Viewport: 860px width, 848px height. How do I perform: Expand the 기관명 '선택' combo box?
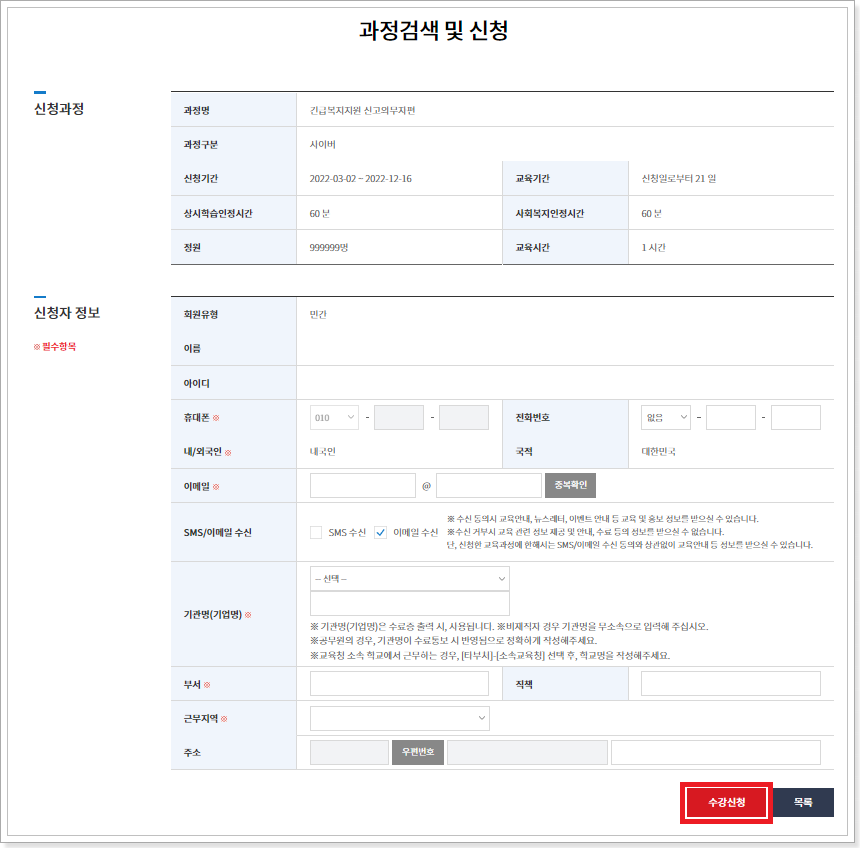pos(409,577)
